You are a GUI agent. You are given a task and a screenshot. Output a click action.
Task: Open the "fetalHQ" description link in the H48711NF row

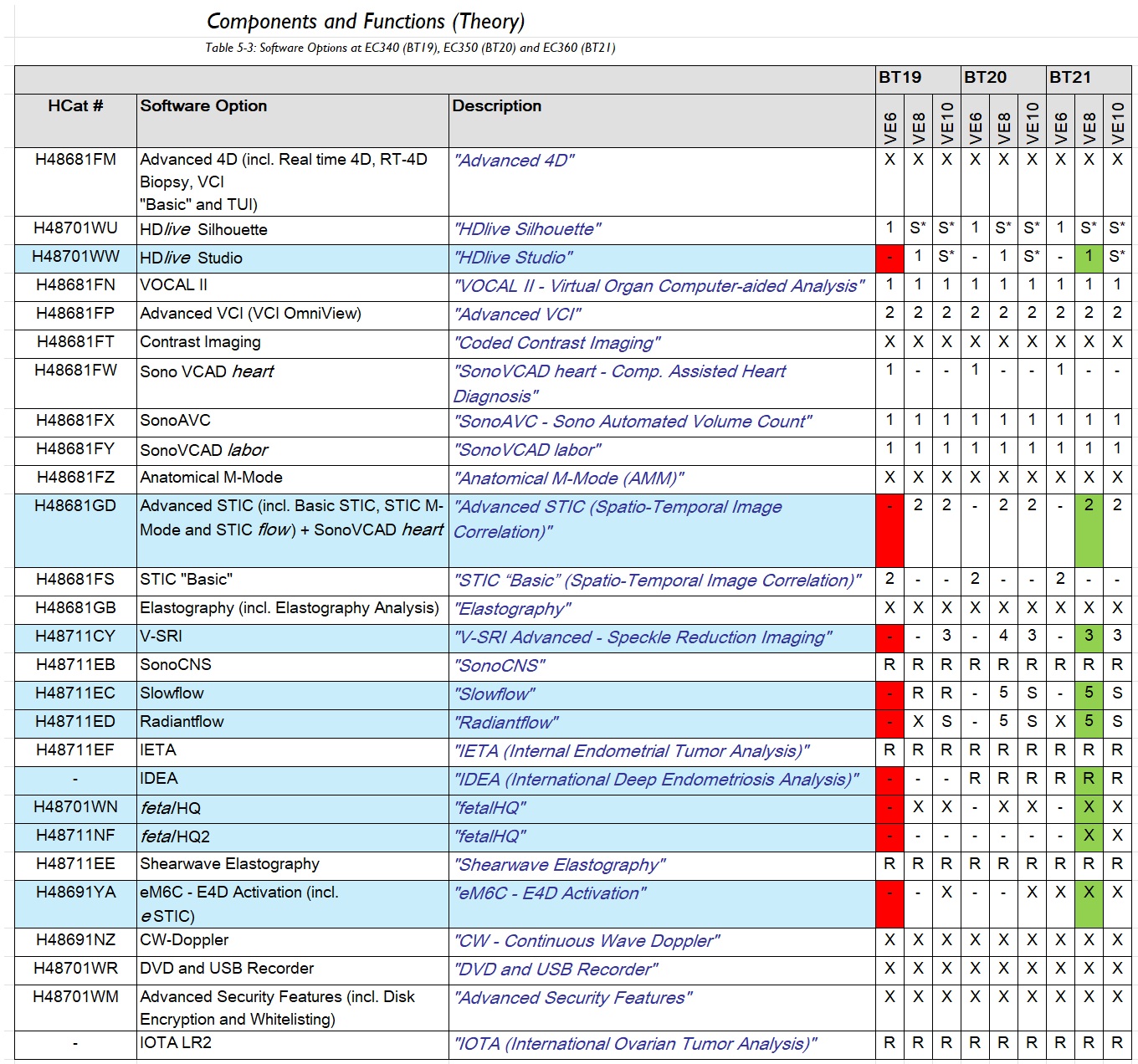(x=490, y=836)
